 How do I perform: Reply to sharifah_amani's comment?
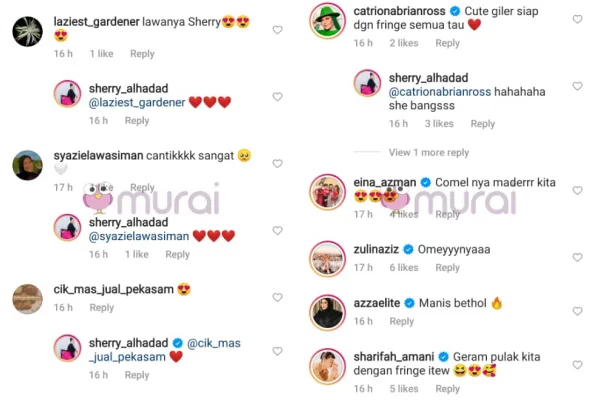coord(447,389)
